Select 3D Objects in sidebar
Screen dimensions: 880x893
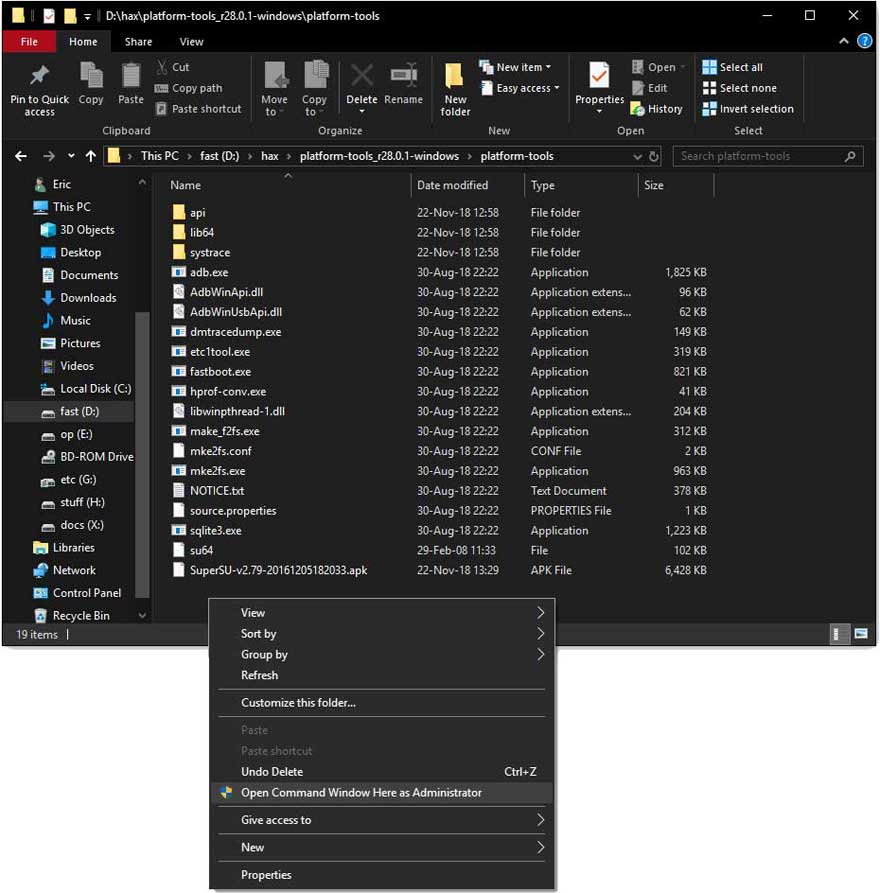87,230
